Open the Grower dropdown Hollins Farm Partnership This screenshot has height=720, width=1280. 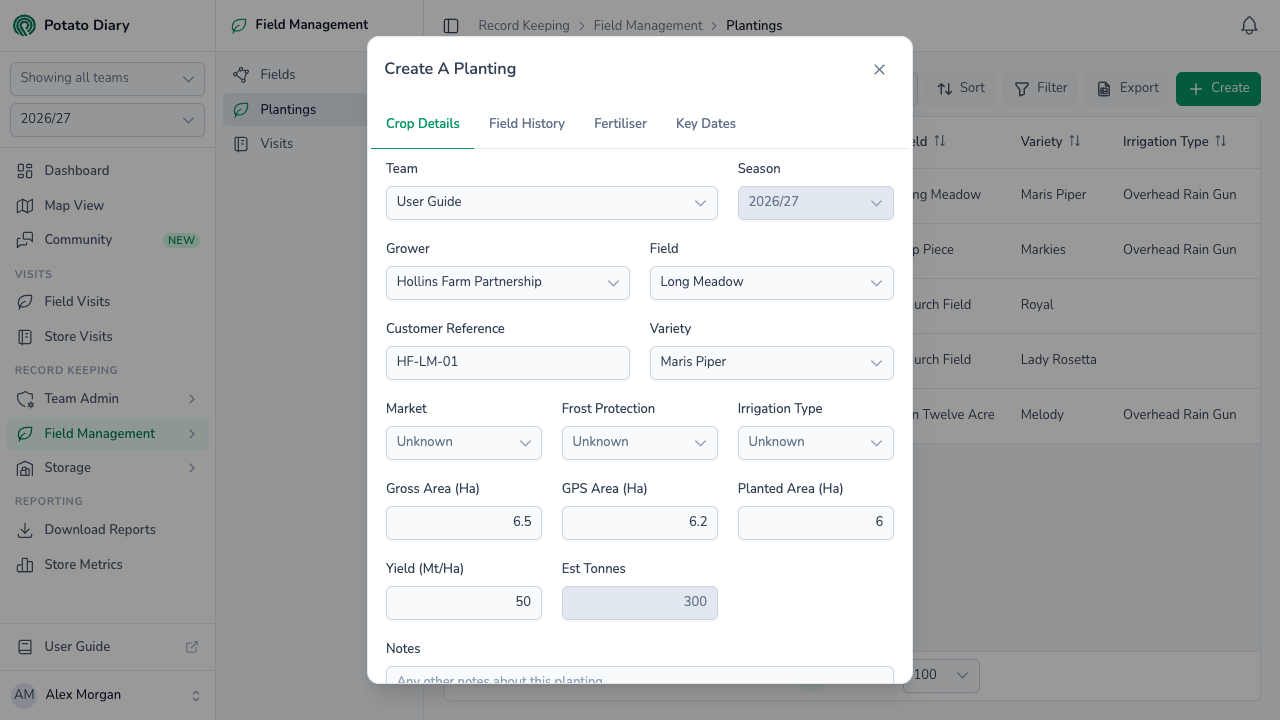pos(508,283)
